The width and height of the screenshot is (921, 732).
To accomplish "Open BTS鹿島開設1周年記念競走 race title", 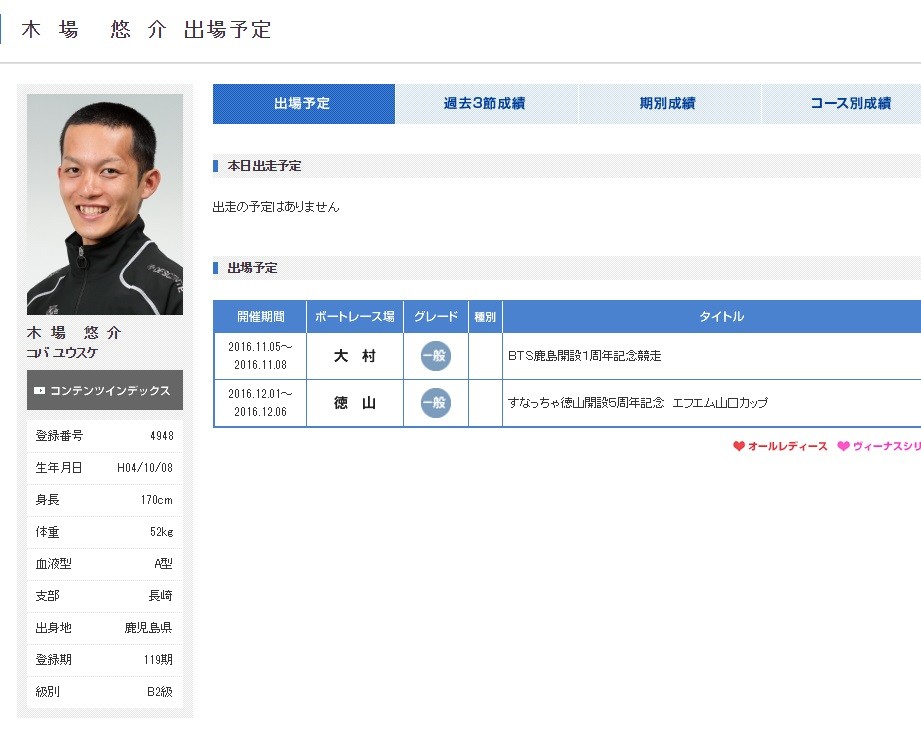I will [584, 356].
